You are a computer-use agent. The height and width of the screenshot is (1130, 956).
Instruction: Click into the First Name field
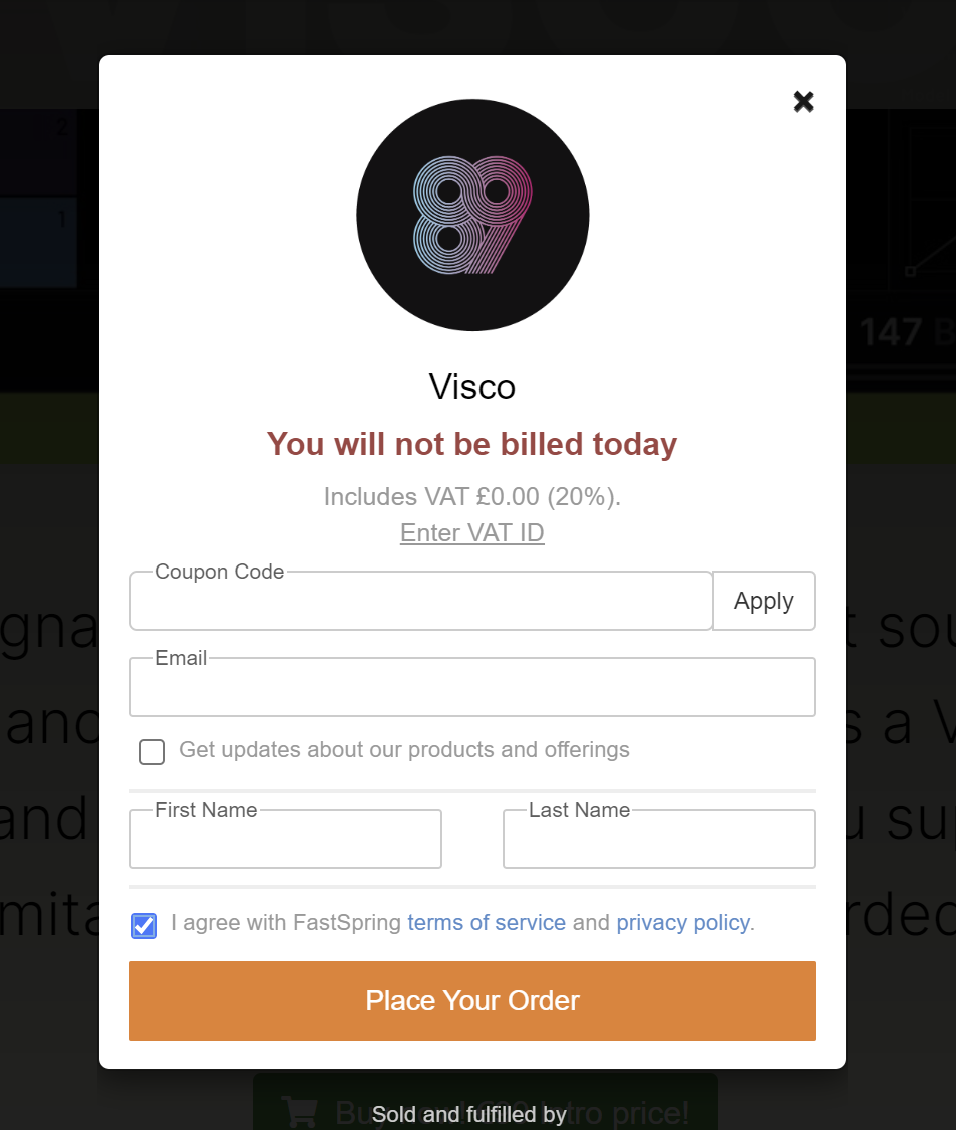click(x=285, y=839)
